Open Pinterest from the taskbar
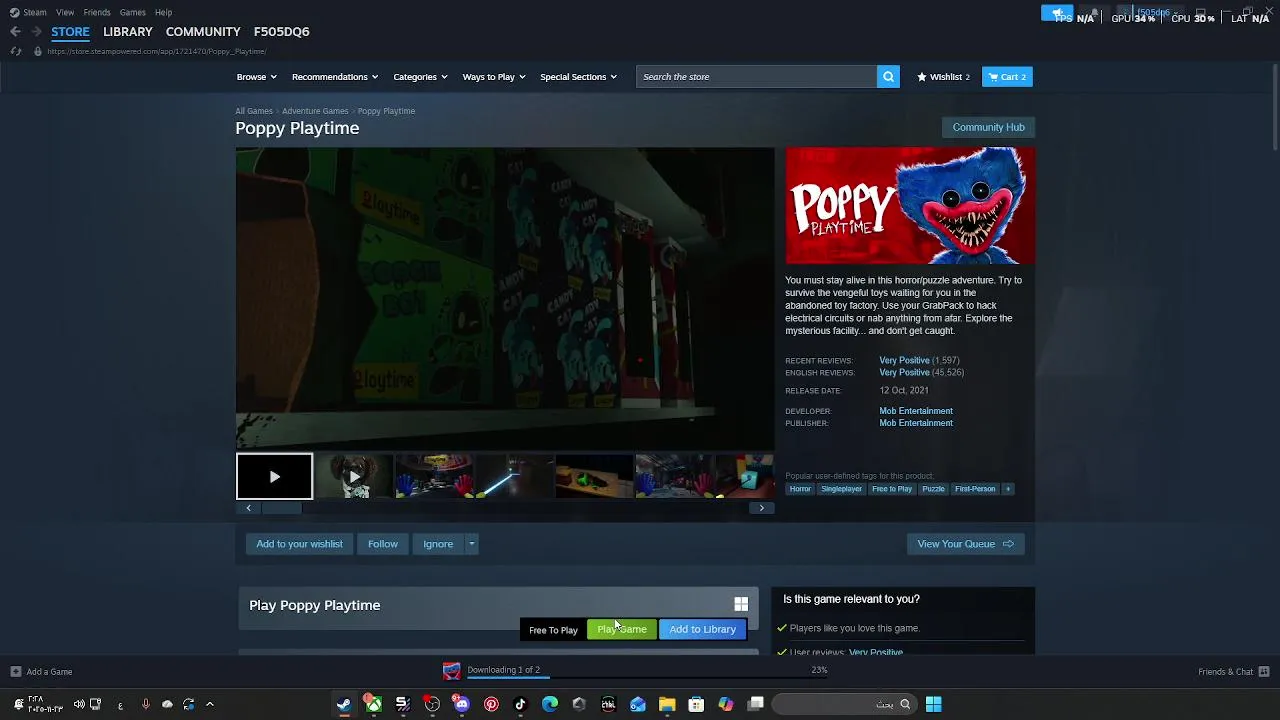1280x720 pixels. [491, 704]
